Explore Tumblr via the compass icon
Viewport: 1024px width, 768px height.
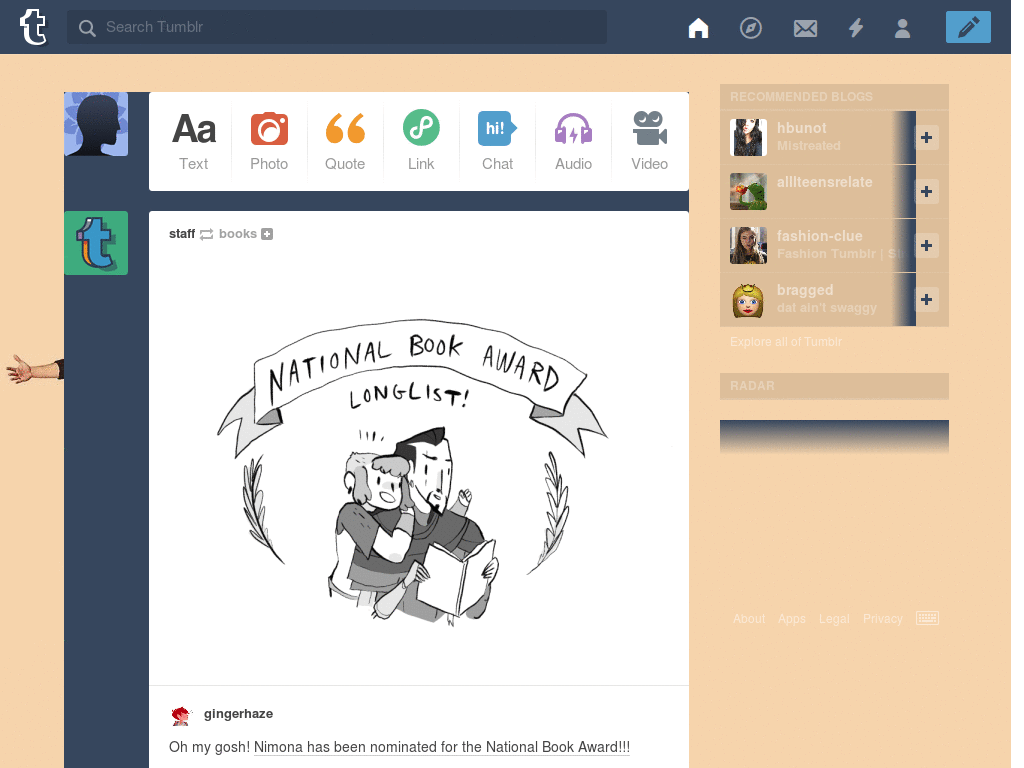pyautogui.click(x=752, y=27)
